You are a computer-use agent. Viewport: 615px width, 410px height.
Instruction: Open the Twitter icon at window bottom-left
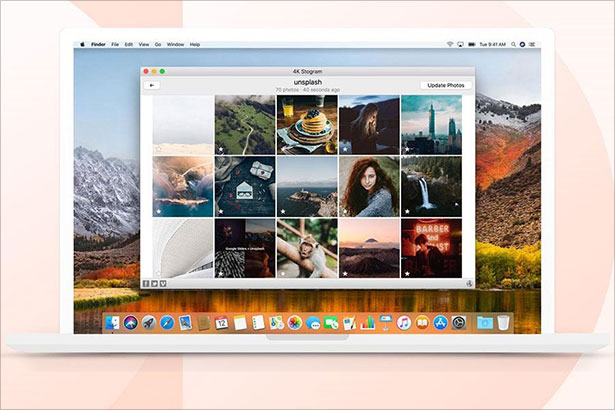tap(153, 283)
